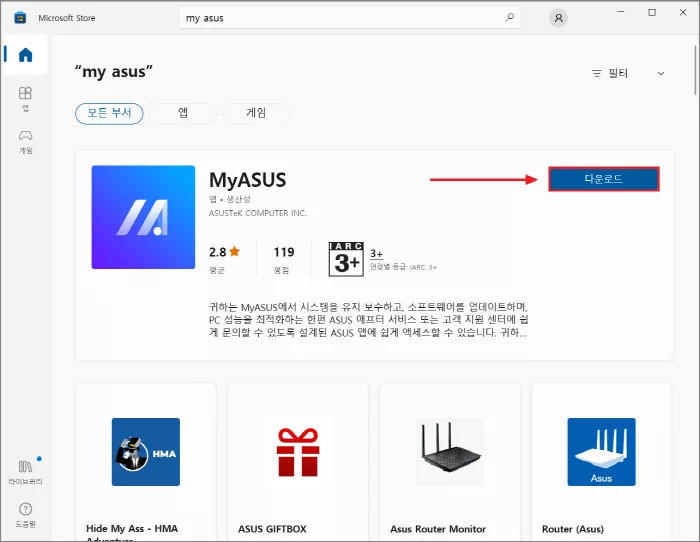
Task: Click the IARC 3+ rating badge
Action: (x=346, y=259)
